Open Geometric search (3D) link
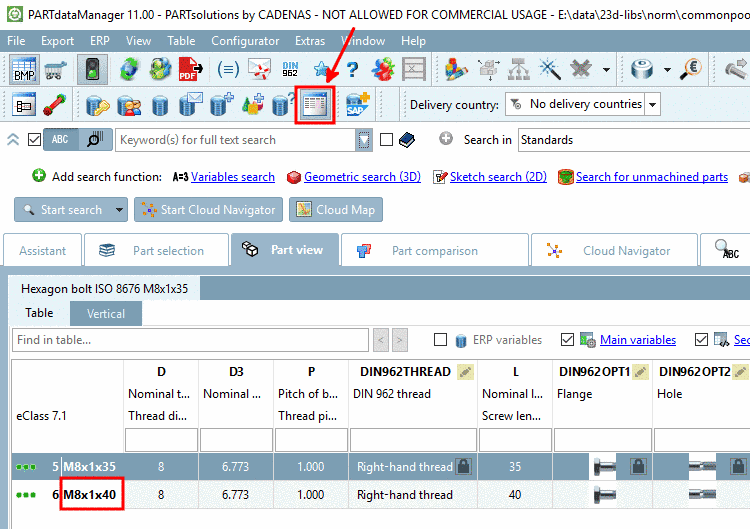The image size is (750, 529). tap(362, 176)
